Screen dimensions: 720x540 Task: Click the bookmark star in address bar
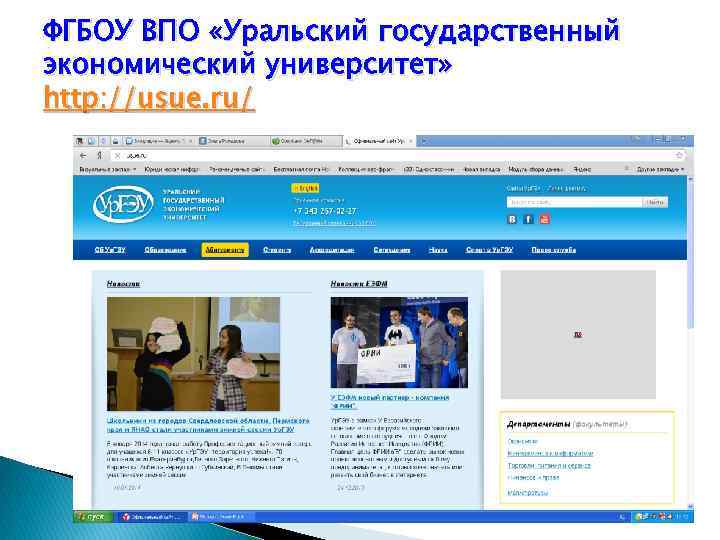pos(680,156)
